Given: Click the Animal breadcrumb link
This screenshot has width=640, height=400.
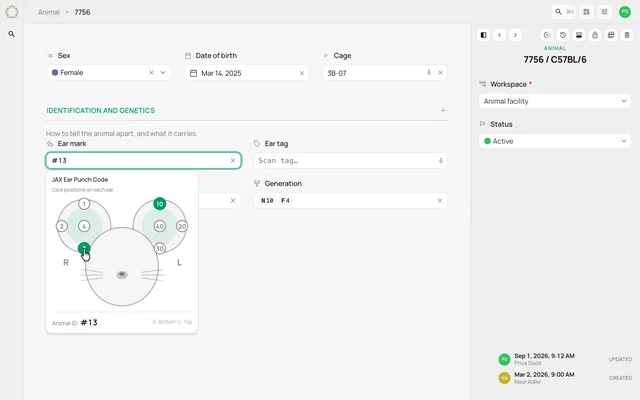Looking at the screenshot, I should click(49, 12).
